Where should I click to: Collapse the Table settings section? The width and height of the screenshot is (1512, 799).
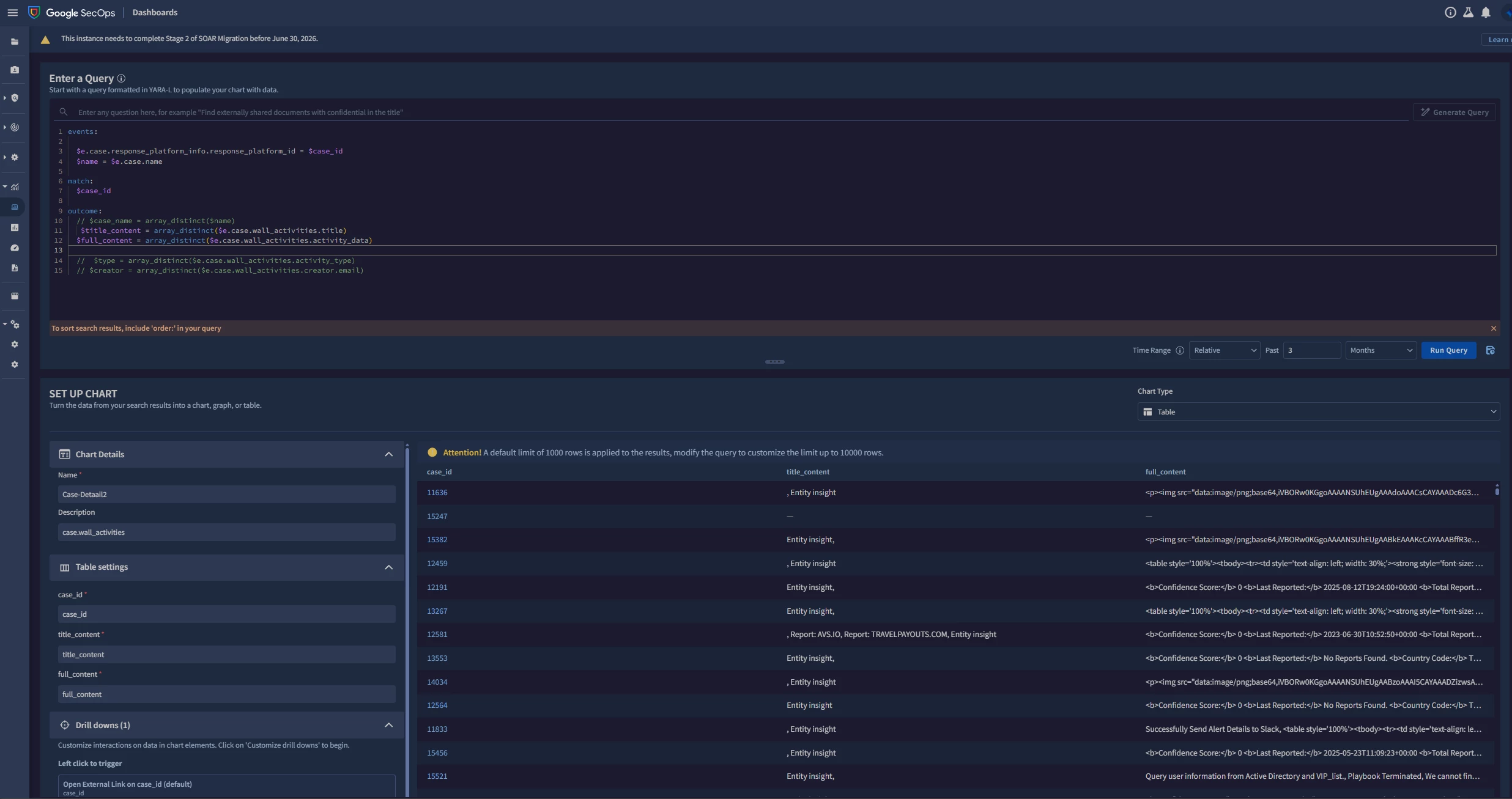[x=388, y=567]
